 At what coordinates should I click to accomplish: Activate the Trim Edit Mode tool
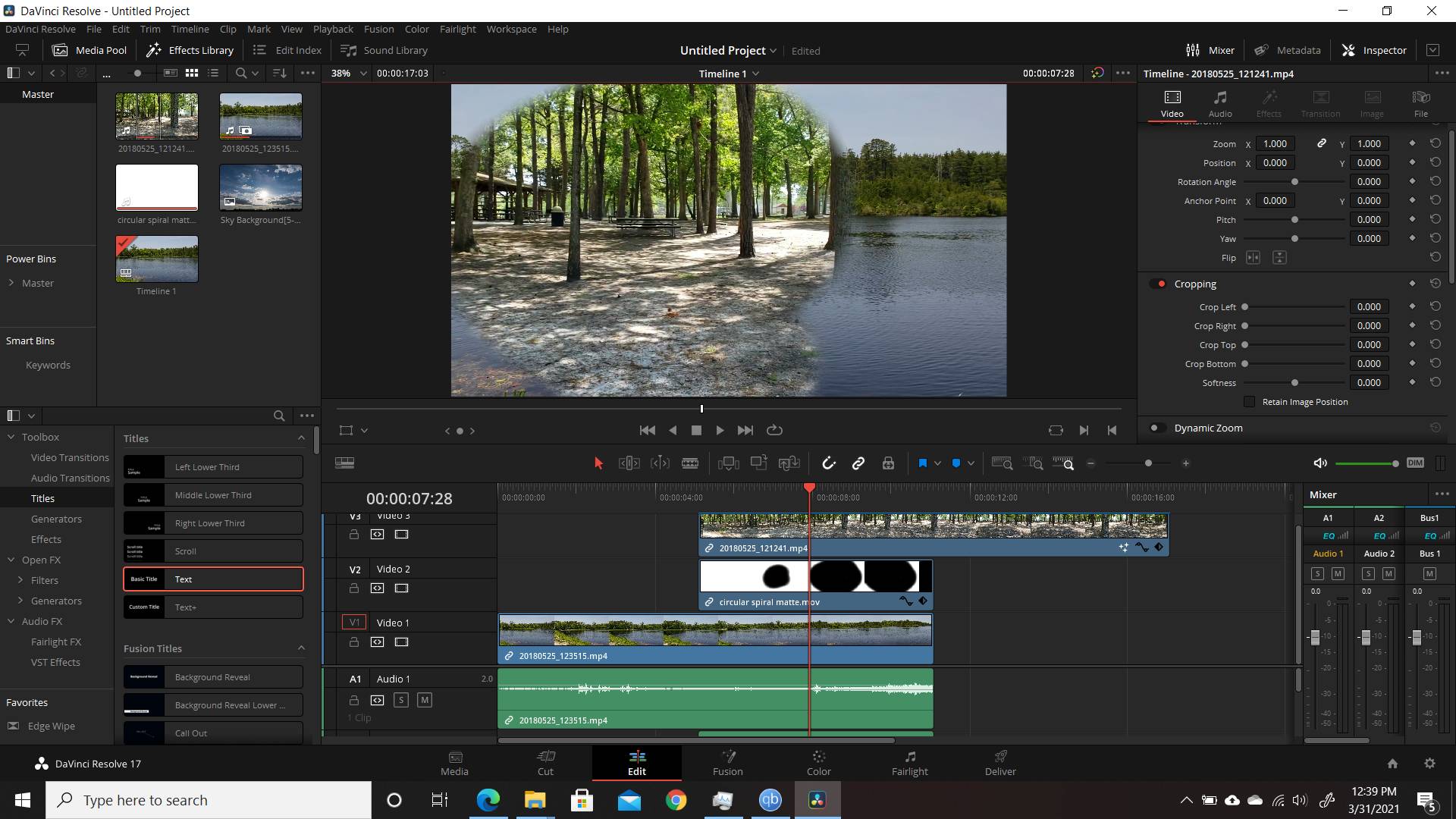coord(629,463)
